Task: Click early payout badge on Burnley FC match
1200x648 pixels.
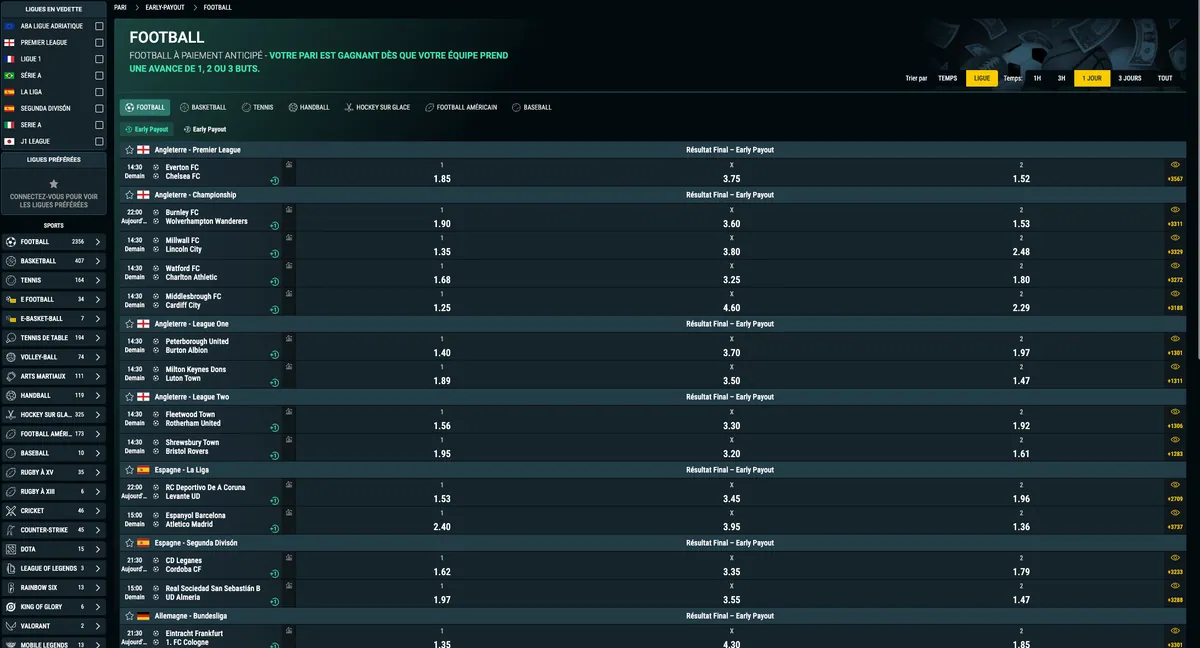Action: (274, 226)
